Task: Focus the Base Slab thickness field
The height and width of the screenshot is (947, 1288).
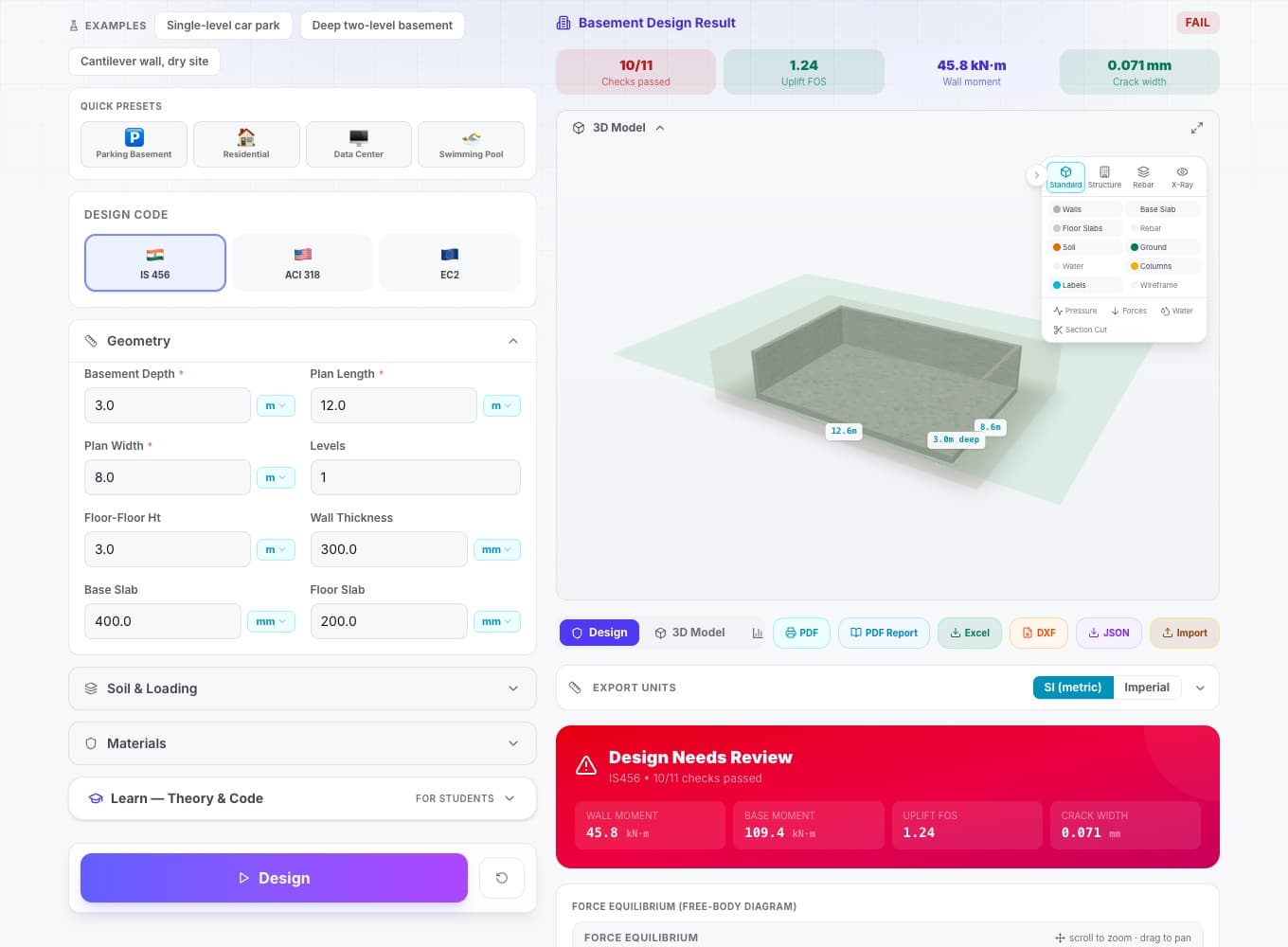Action: click(162, 621)
